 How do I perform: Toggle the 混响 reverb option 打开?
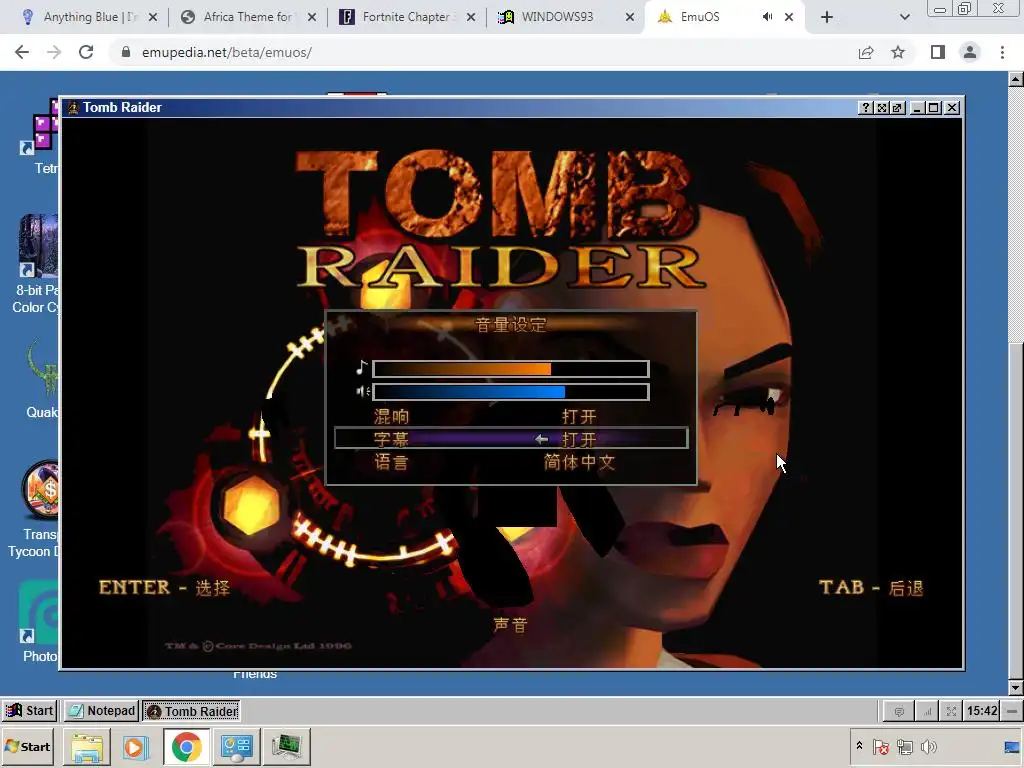[579, 417]
